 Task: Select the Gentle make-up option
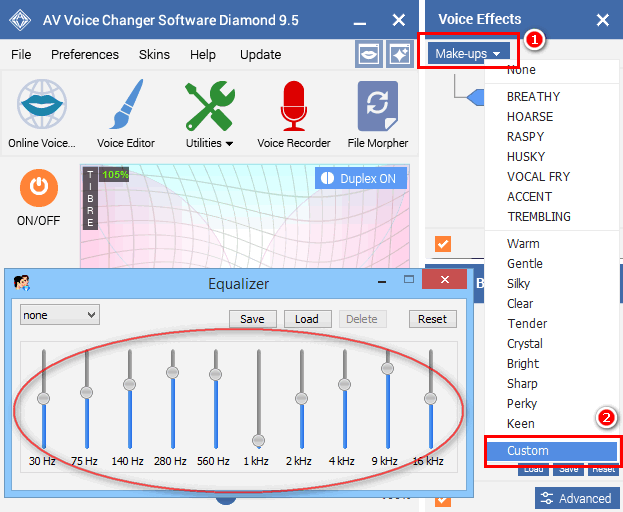(x=552, y=263)
